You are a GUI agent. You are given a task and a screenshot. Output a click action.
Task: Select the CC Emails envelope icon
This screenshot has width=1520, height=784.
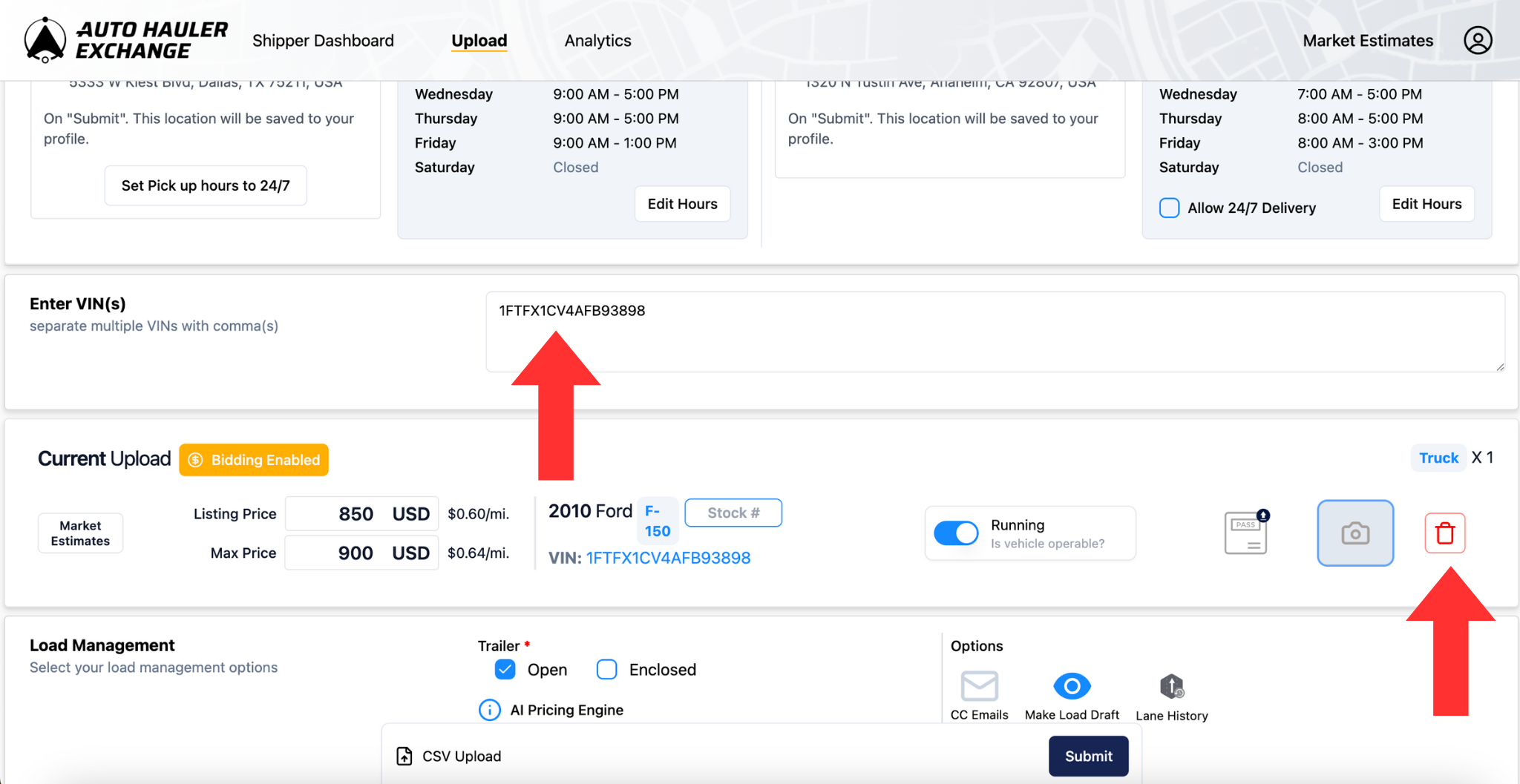click(979, 686)
